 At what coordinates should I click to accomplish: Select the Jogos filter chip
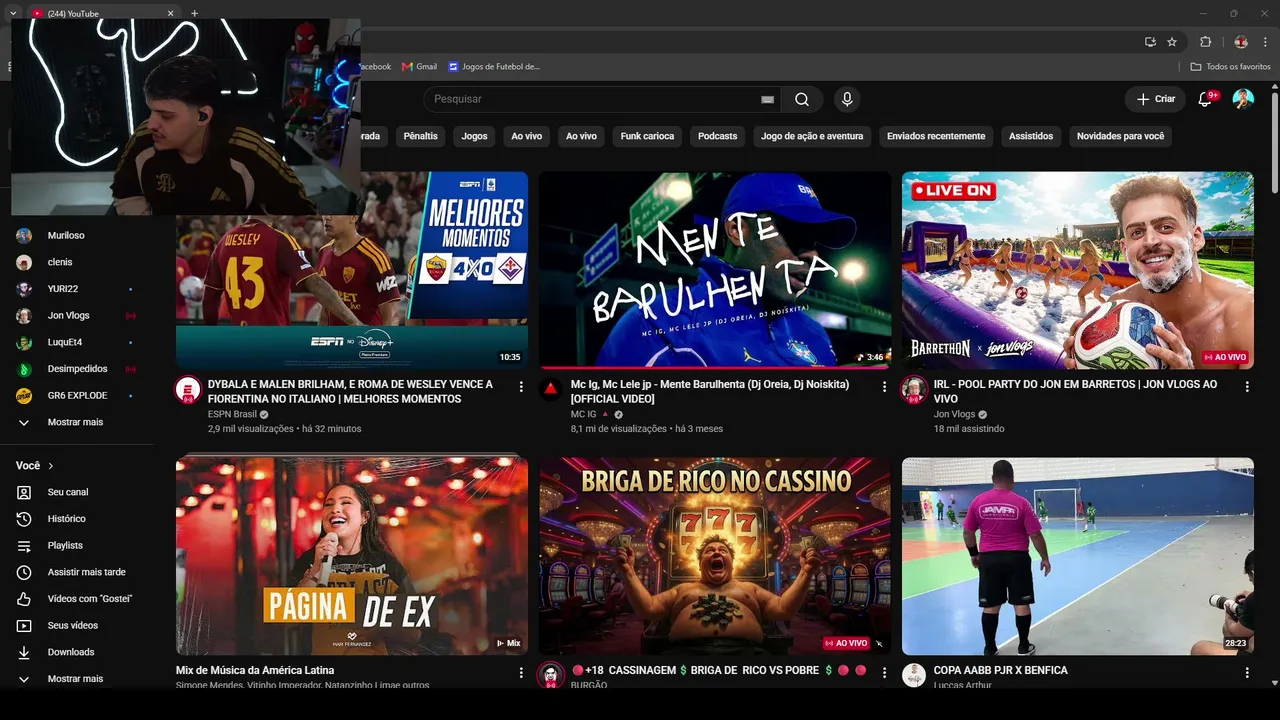click(x=475, y=136)
